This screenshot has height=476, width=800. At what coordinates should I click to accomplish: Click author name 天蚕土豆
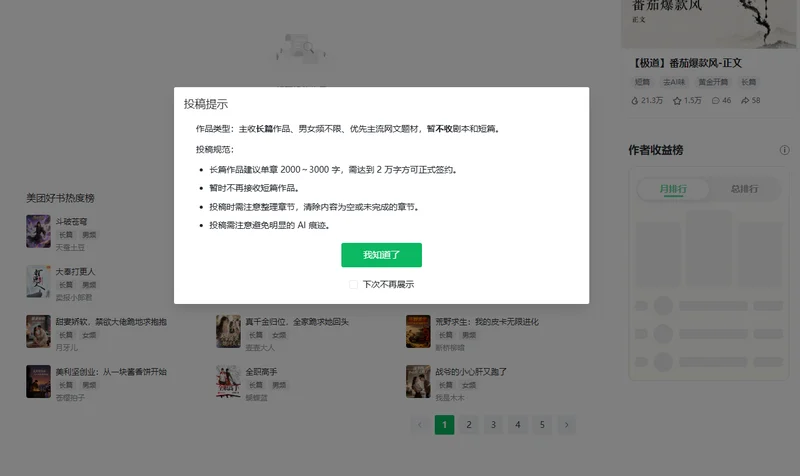click(70, 247)
